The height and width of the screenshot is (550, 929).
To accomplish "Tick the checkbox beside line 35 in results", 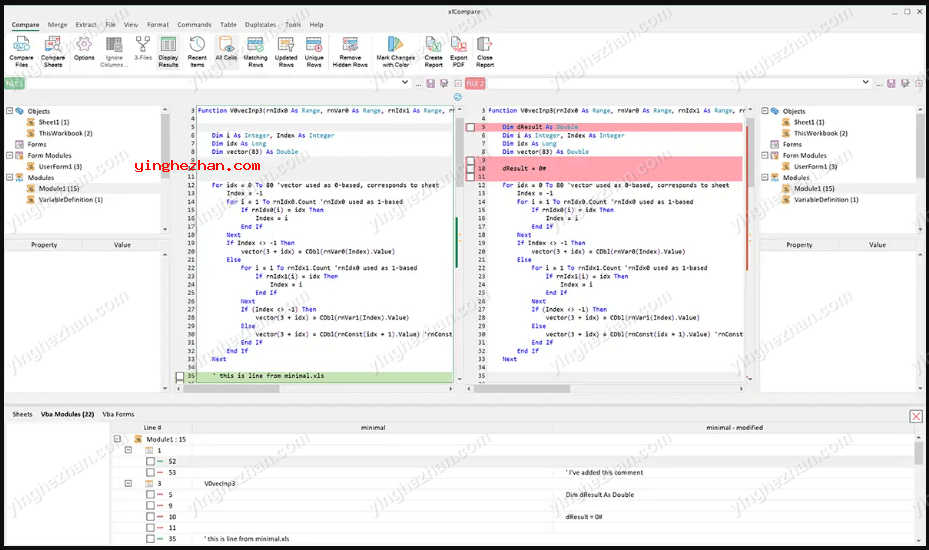I will point(150,539).
